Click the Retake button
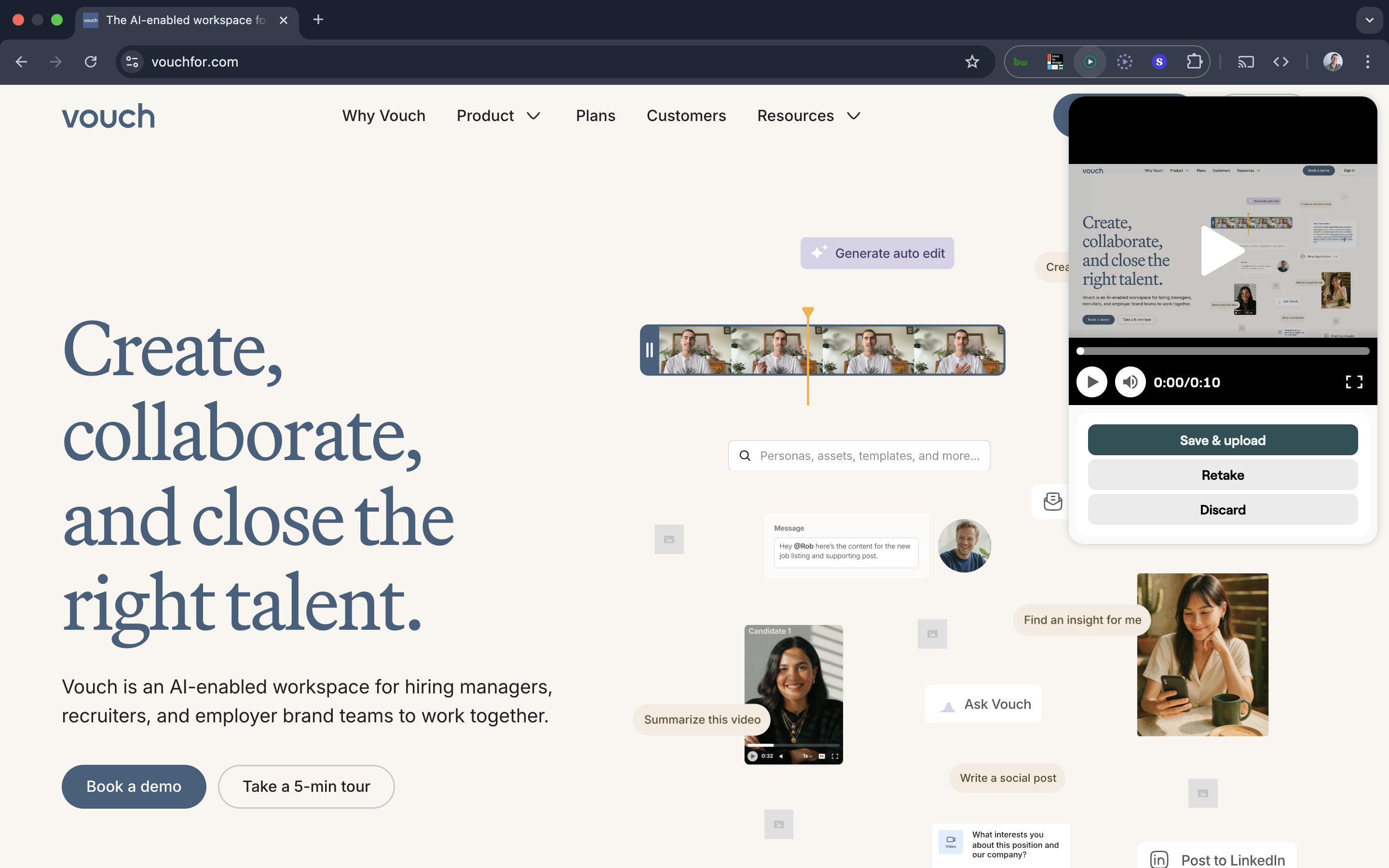This screenshot has height=868, width=1389. 1223,475
